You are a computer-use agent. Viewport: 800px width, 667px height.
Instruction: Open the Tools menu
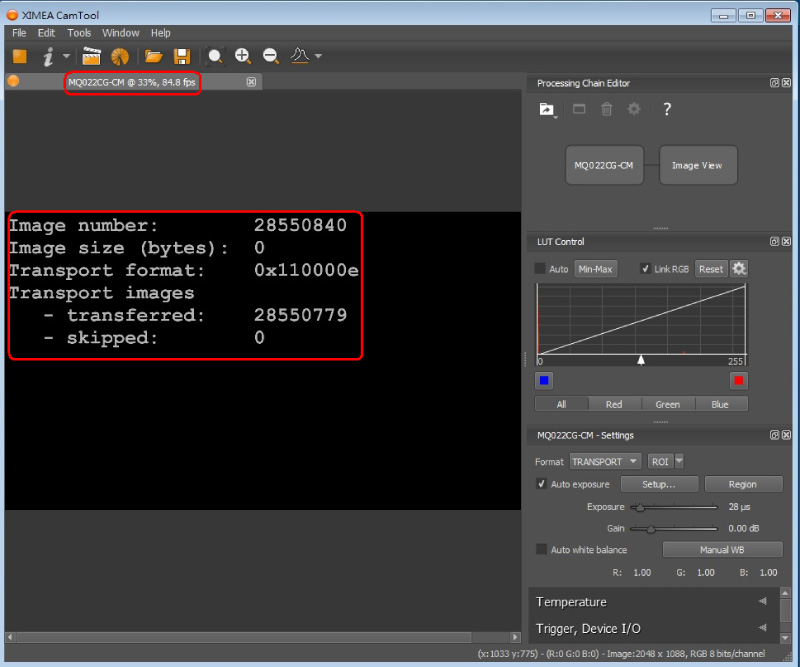pyautogui.click(x=79, y=33)
